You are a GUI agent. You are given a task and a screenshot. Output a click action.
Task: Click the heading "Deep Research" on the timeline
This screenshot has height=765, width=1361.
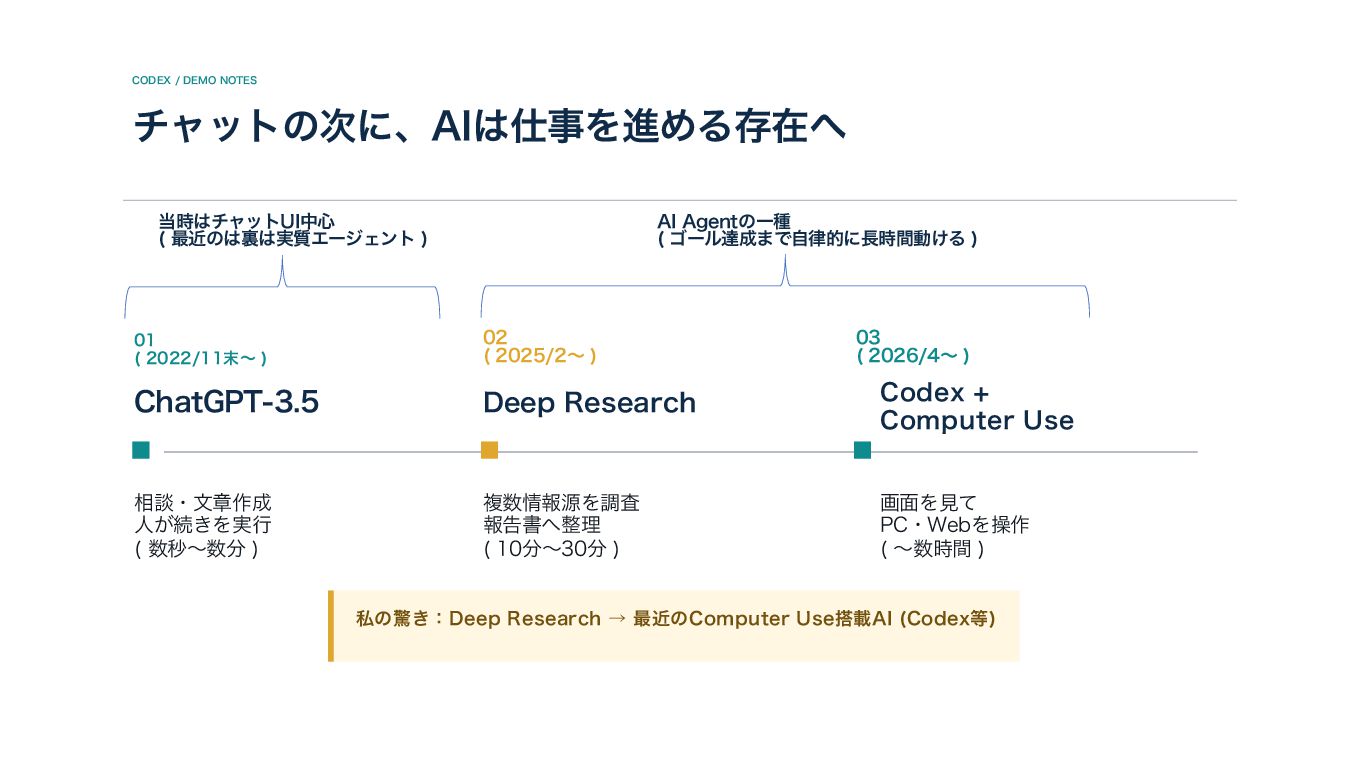589,402
